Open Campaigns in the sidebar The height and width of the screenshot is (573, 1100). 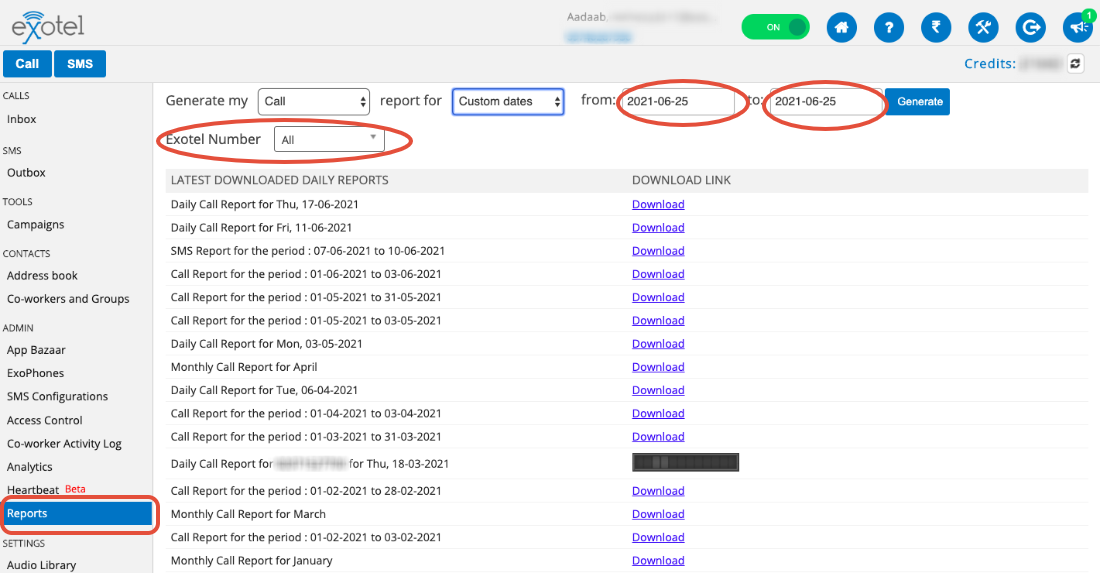point(36,224)
